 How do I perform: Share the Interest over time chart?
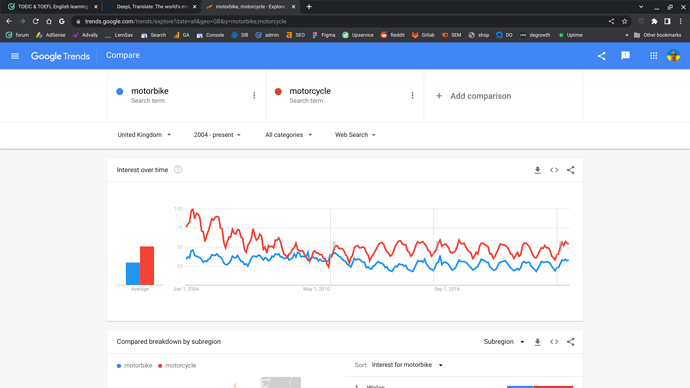[x=571, y=170]
